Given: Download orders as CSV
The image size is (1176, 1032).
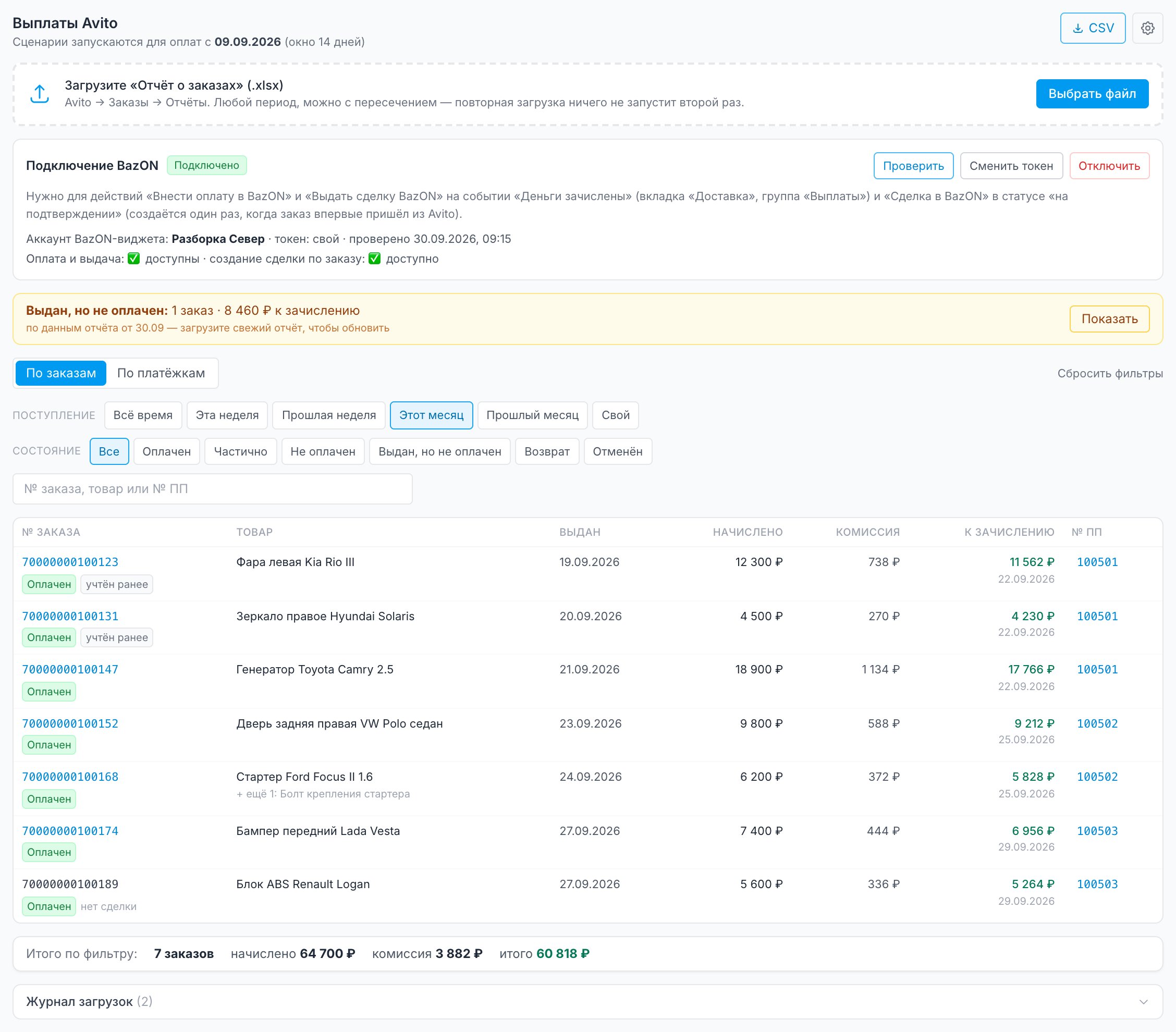Looking at the screenshot, I should click(x=1093, y=28).
